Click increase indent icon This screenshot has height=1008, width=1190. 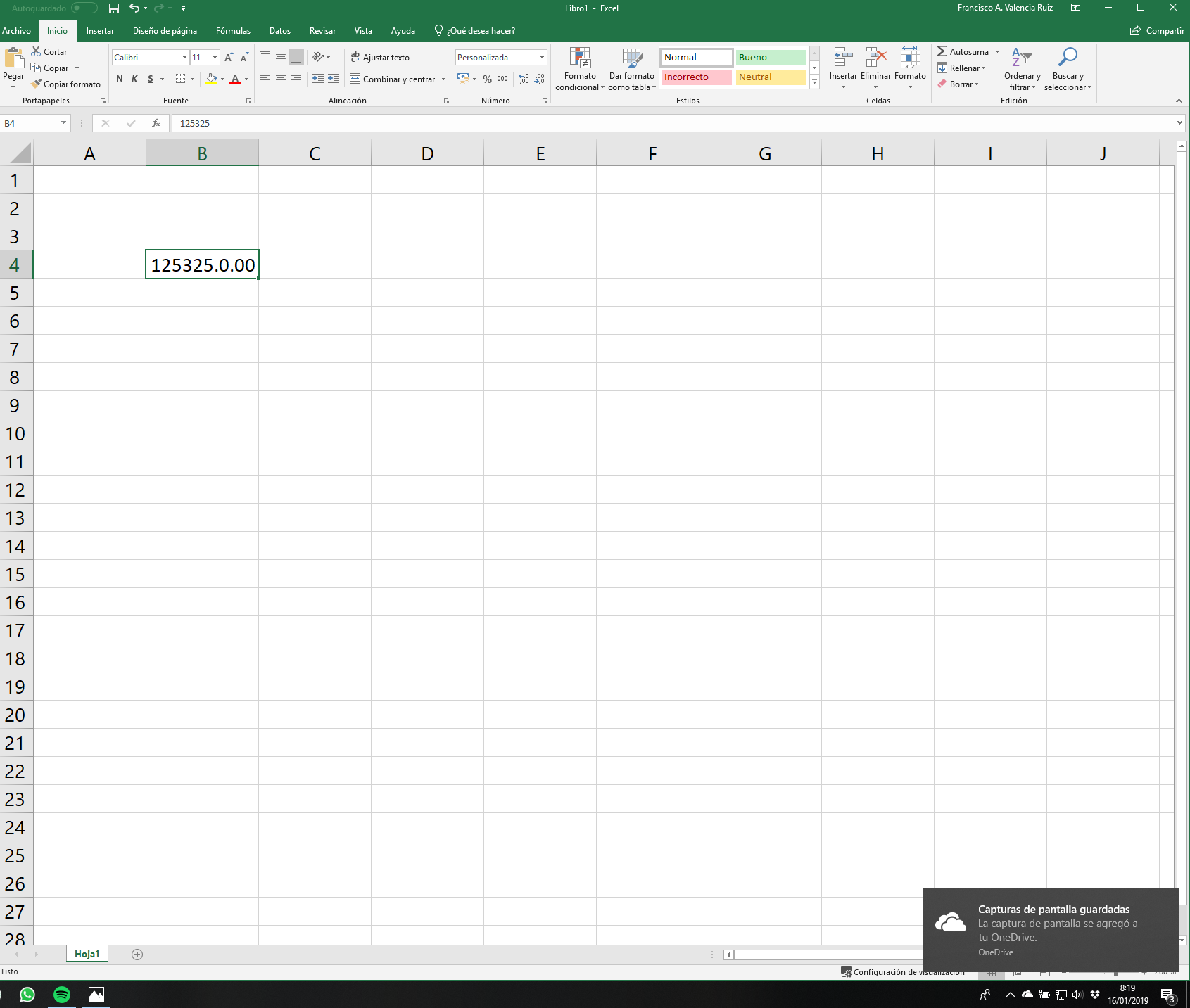pyautogui.click(x=334, y=79)
